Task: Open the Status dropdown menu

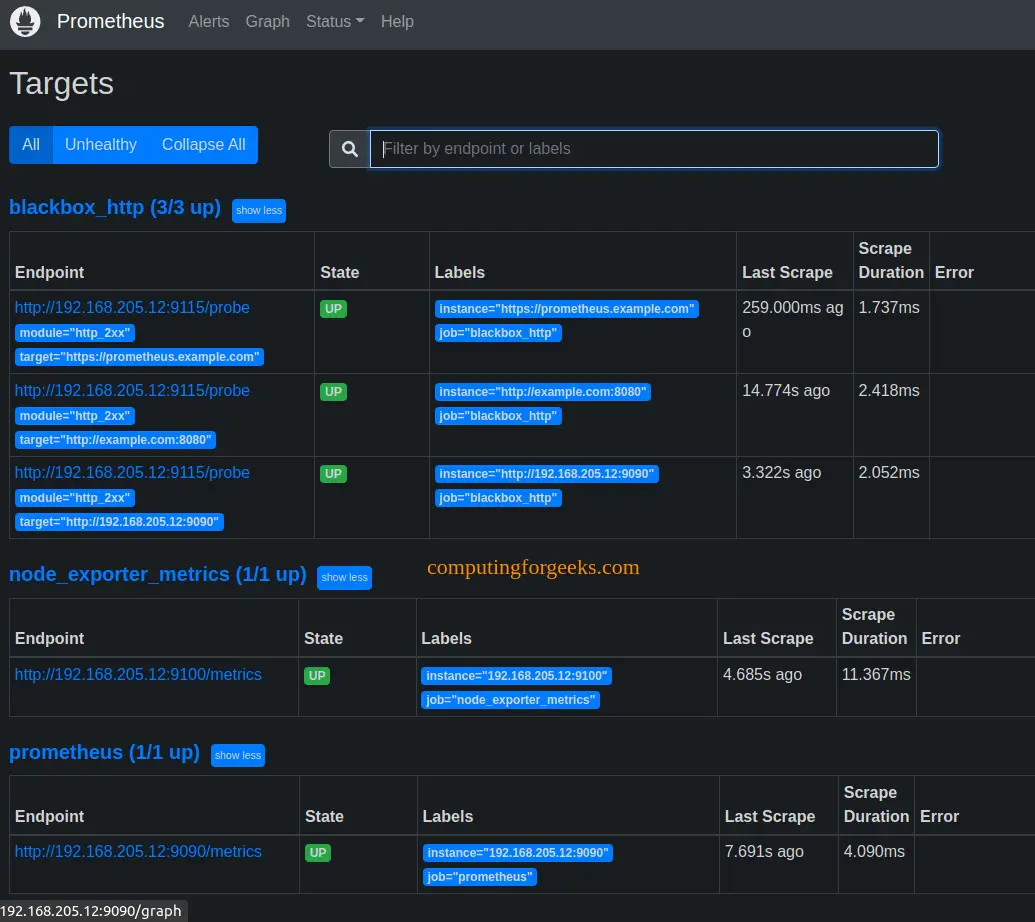Action: click(335, 21)
